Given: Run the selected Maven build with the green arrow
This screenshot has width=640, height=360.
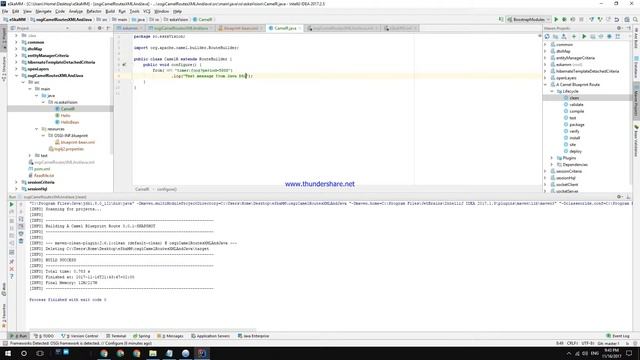Looking at the screenshot, I should pyautogui.click(x=584, y=36).
